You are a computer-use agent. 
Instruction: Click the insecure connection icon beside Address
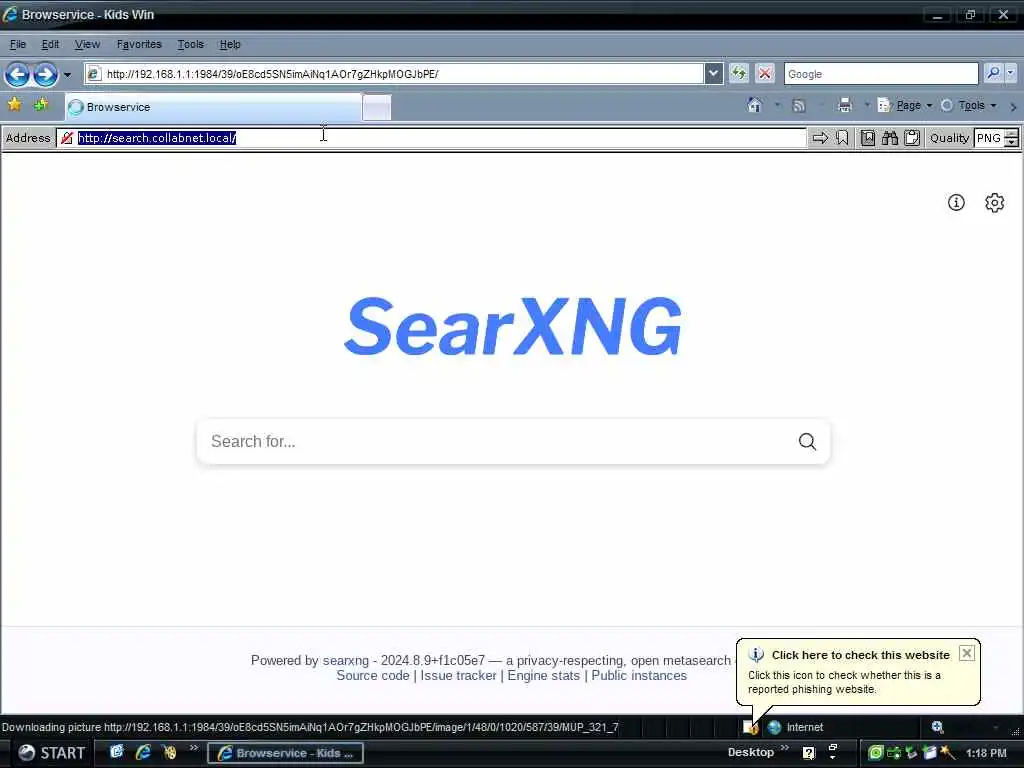tap(67, 138)
